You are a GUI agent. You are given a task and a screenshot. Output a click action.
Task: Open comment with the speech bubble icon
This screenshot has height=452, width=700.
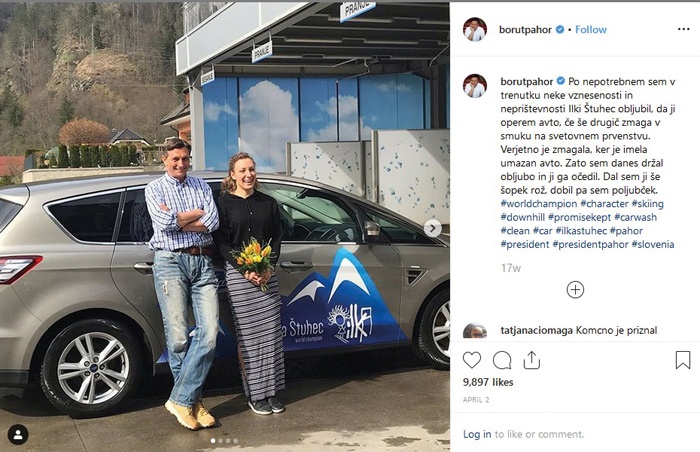[x=502, y=360]
